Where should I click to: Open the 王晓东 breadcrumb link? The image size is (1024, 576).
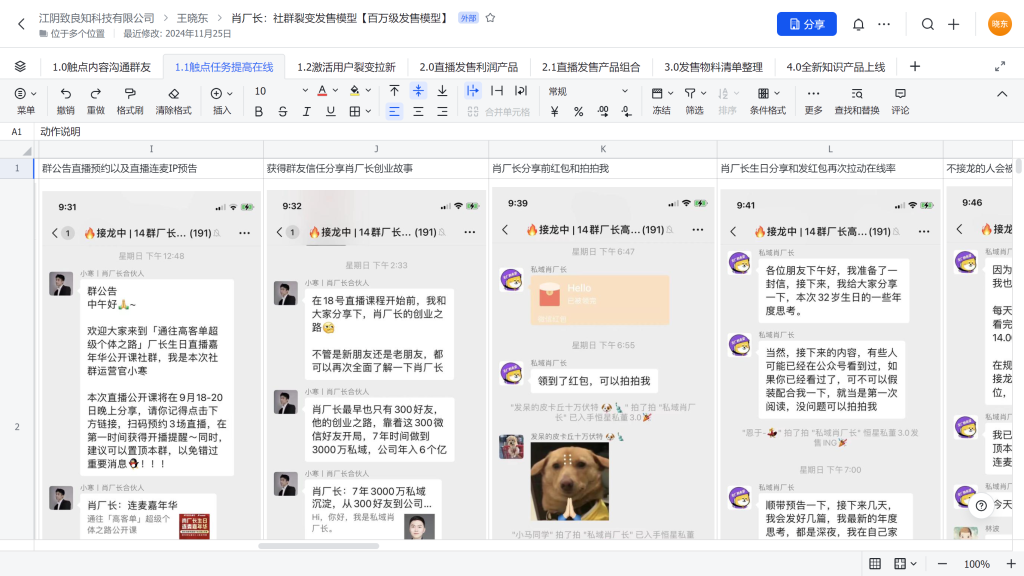coord(192,18)
